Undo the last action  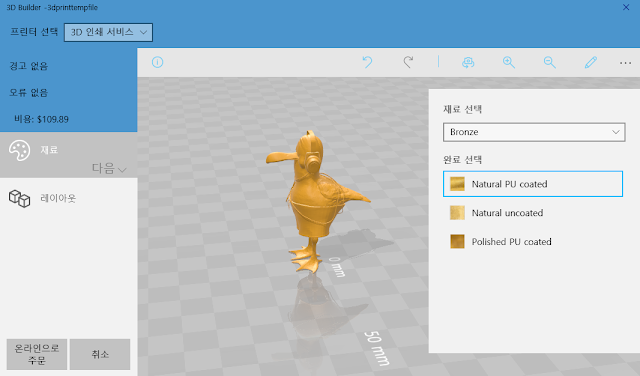tap(367, 62)
